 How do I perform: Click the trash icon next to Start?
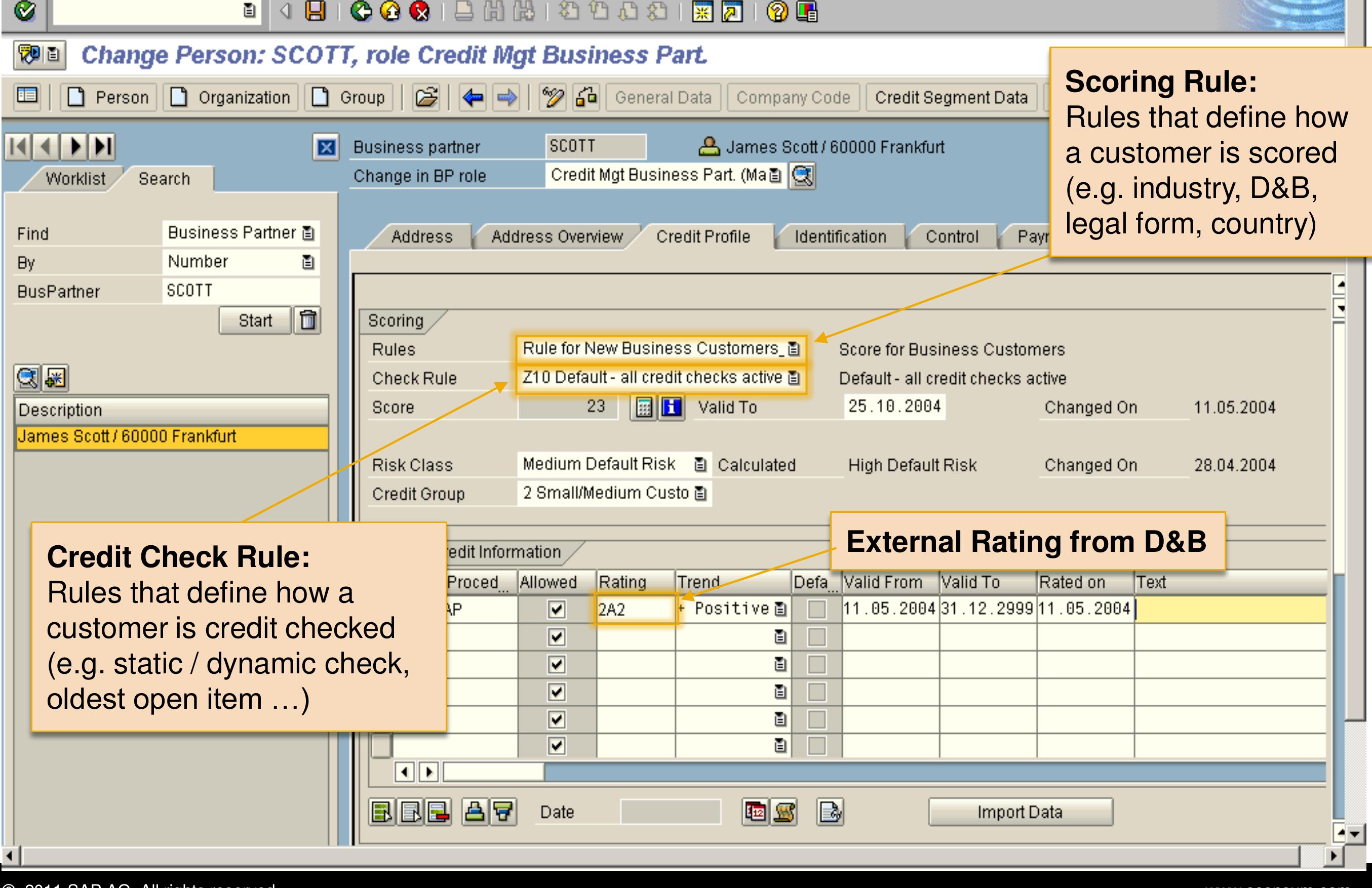(x=308, y=321)
